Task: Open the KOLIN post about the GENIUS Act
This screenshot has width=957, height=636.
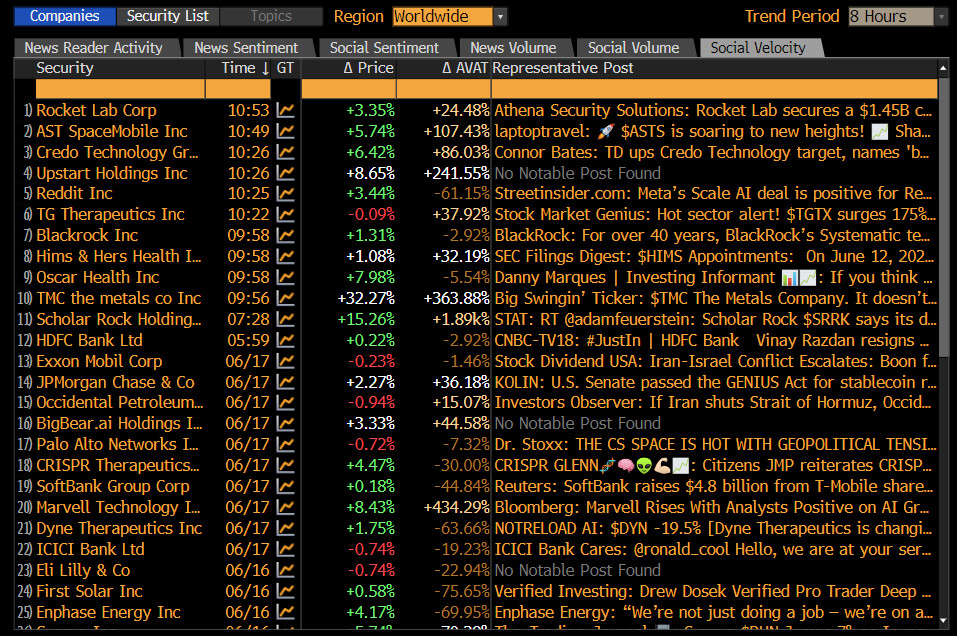Action: coord(715,382)
